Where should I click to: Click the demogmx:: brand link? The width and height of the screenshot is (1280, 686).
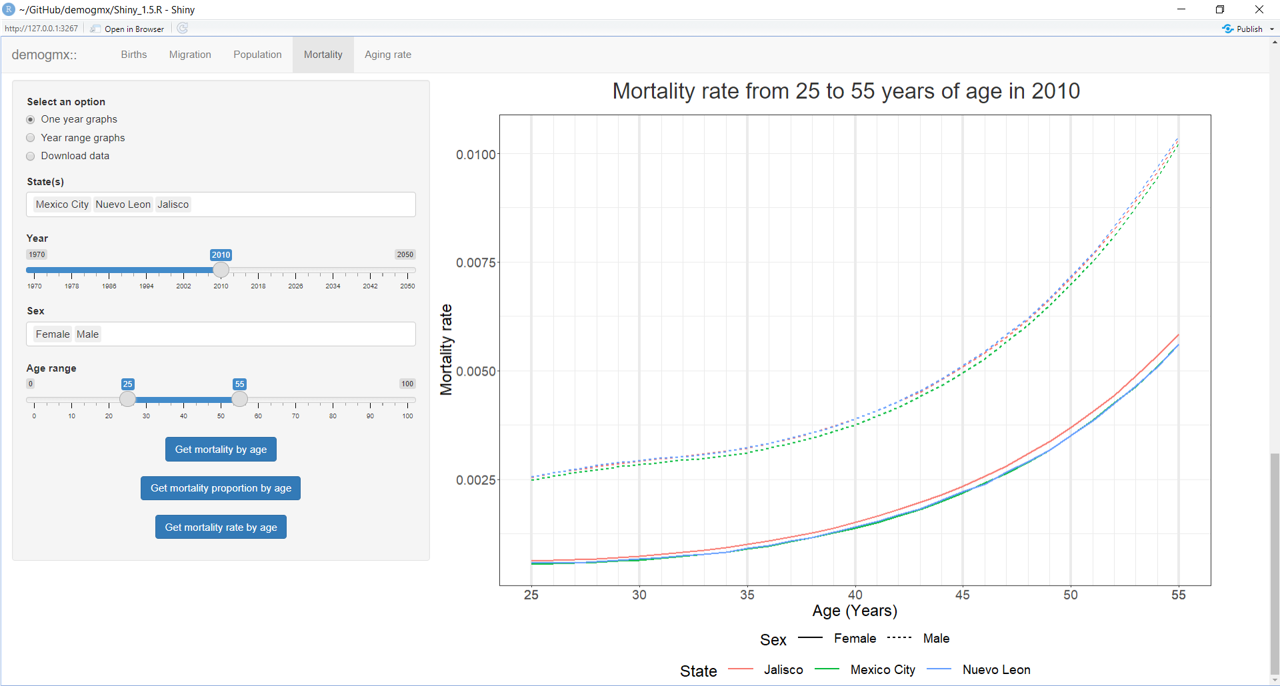44,55
